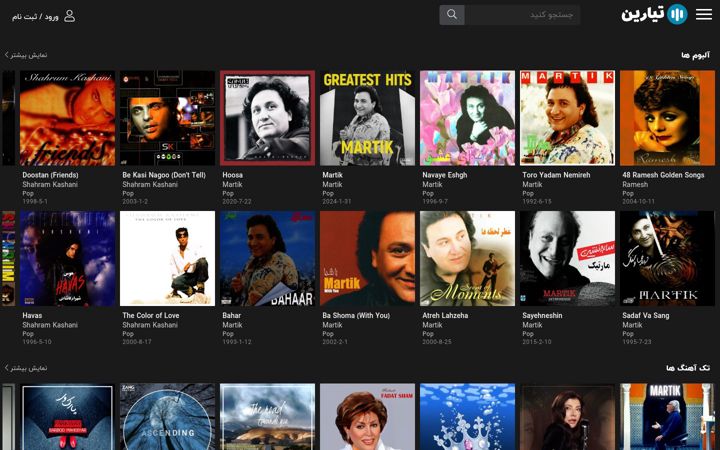Open Ba Shoma (With You) cover
720x450 pixels.
[367, 259]
